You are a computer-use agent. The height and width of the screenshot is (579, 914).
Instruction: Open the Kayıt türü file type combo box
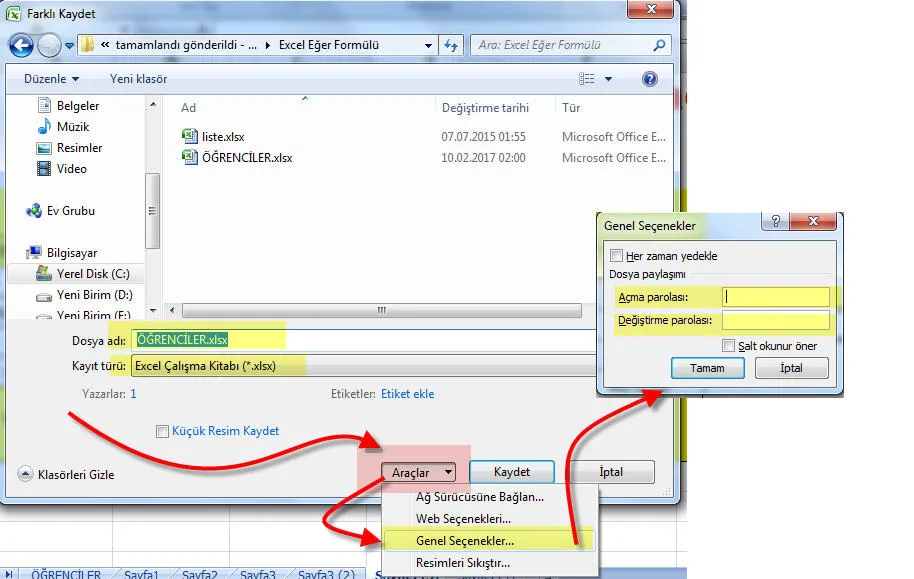360,366
